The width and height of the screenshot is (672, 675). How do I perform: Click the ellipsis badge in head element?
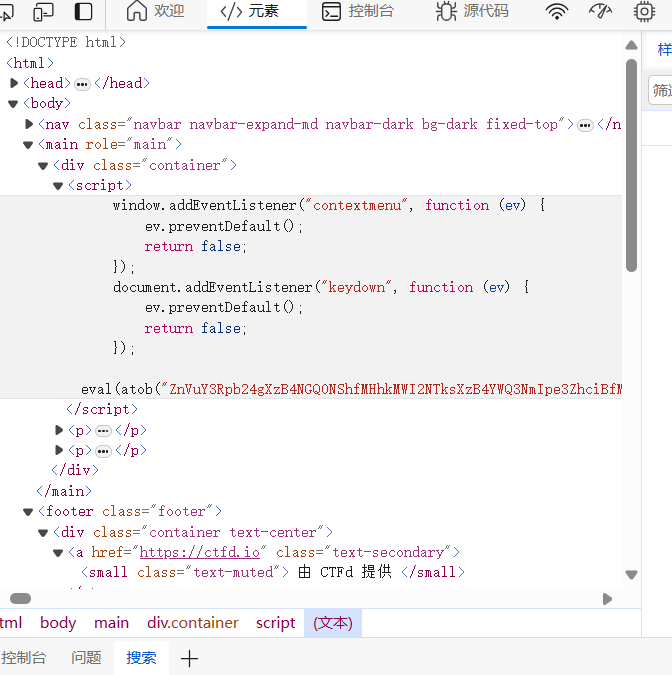82,84
